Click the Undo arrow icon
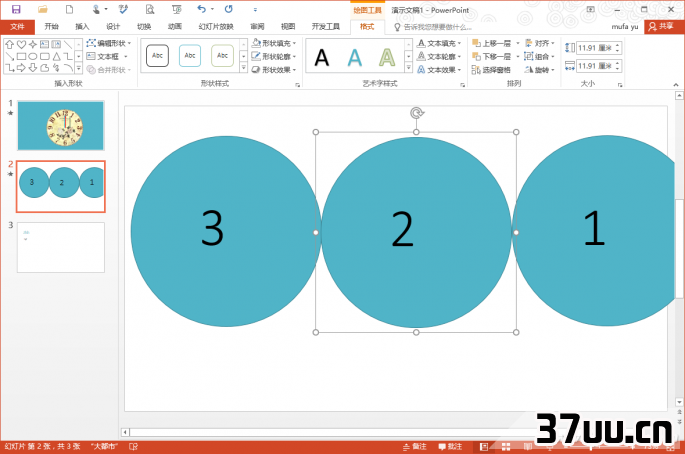 click(x=201, y=9)
